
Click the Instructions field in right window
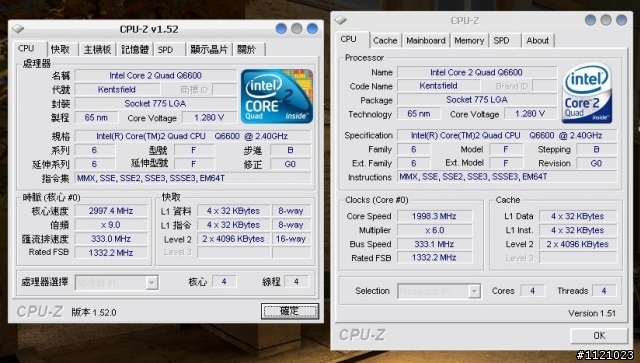click(x=507, y=177)
